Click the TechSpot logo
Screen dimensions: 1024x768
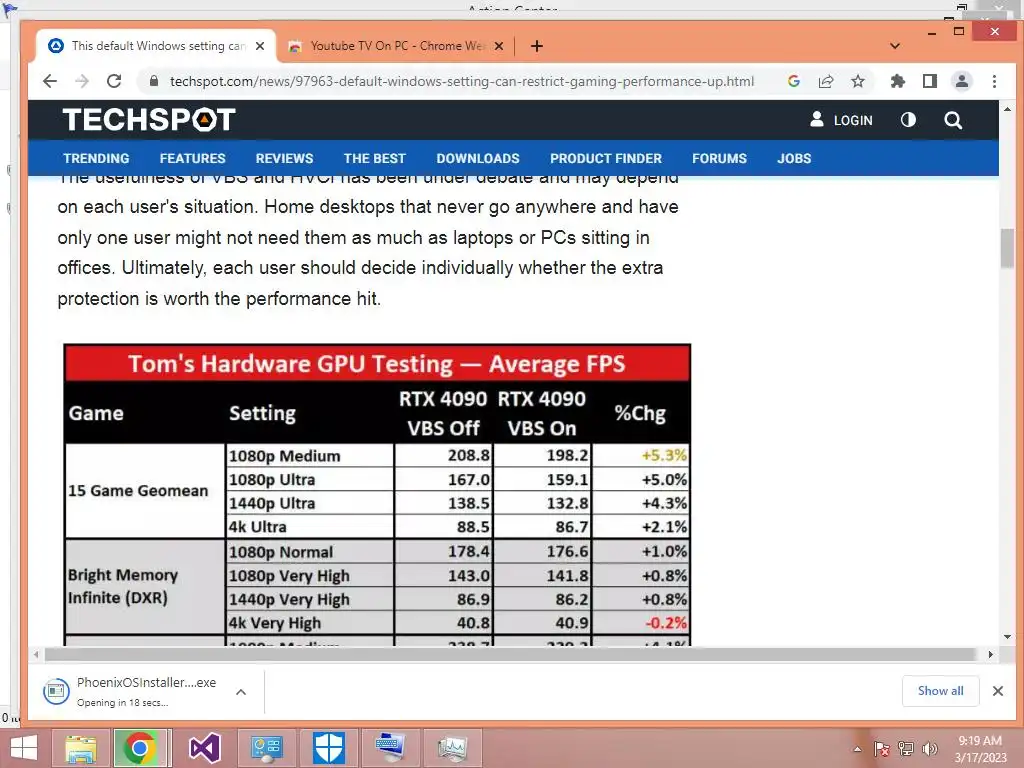(x=149, y=120)
